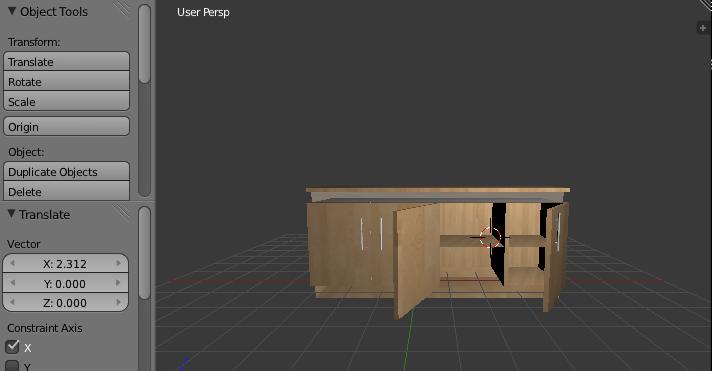This screenshot has height=371, width=712.
Task: Increase the Y vector value with right arrow
Action: coord(119,283)
